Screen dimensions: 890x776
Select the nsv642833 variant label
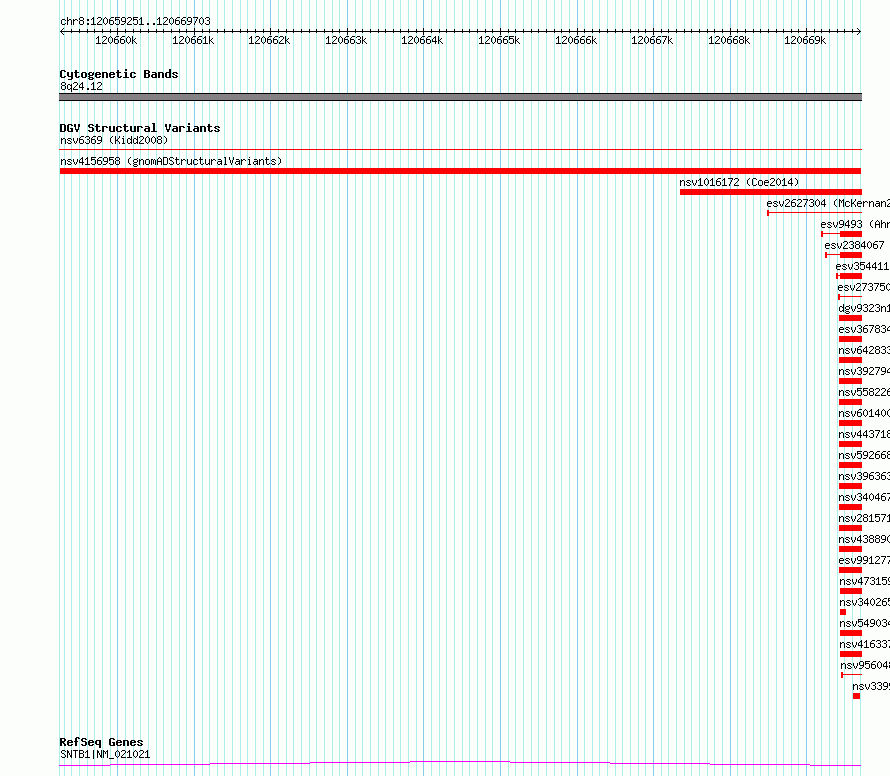tap(864, 350)
